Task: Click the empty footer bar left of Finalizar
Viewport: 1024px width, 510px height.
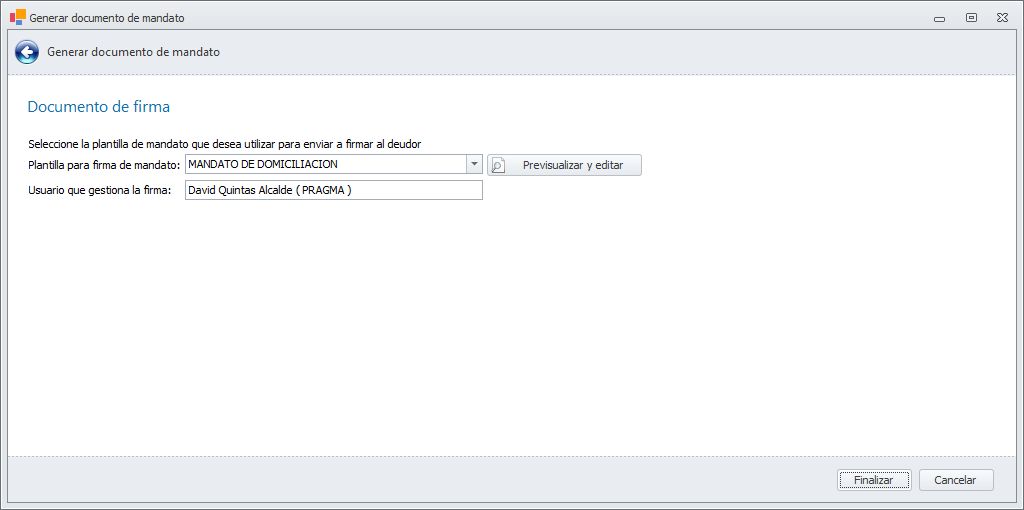Action: pos(400,480)
